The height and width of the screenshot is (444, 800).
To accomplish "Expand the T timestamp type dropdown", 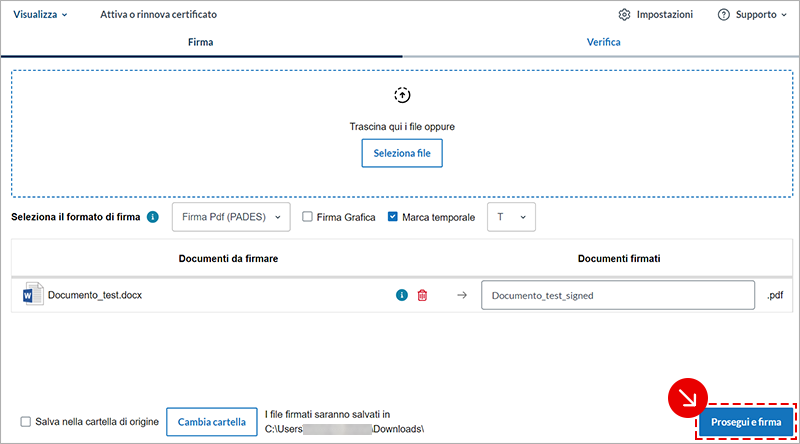I will point(510,217).
